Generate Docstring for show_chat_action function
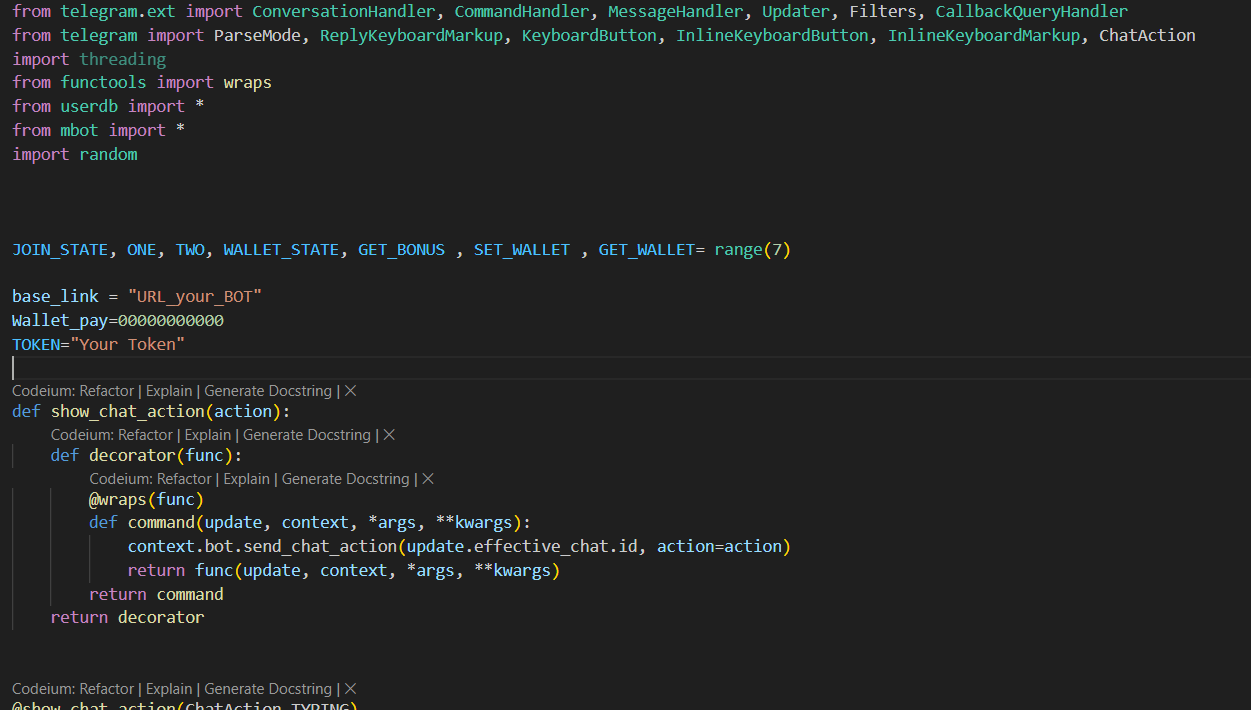The image size is (1251, 710). point(267,391)
